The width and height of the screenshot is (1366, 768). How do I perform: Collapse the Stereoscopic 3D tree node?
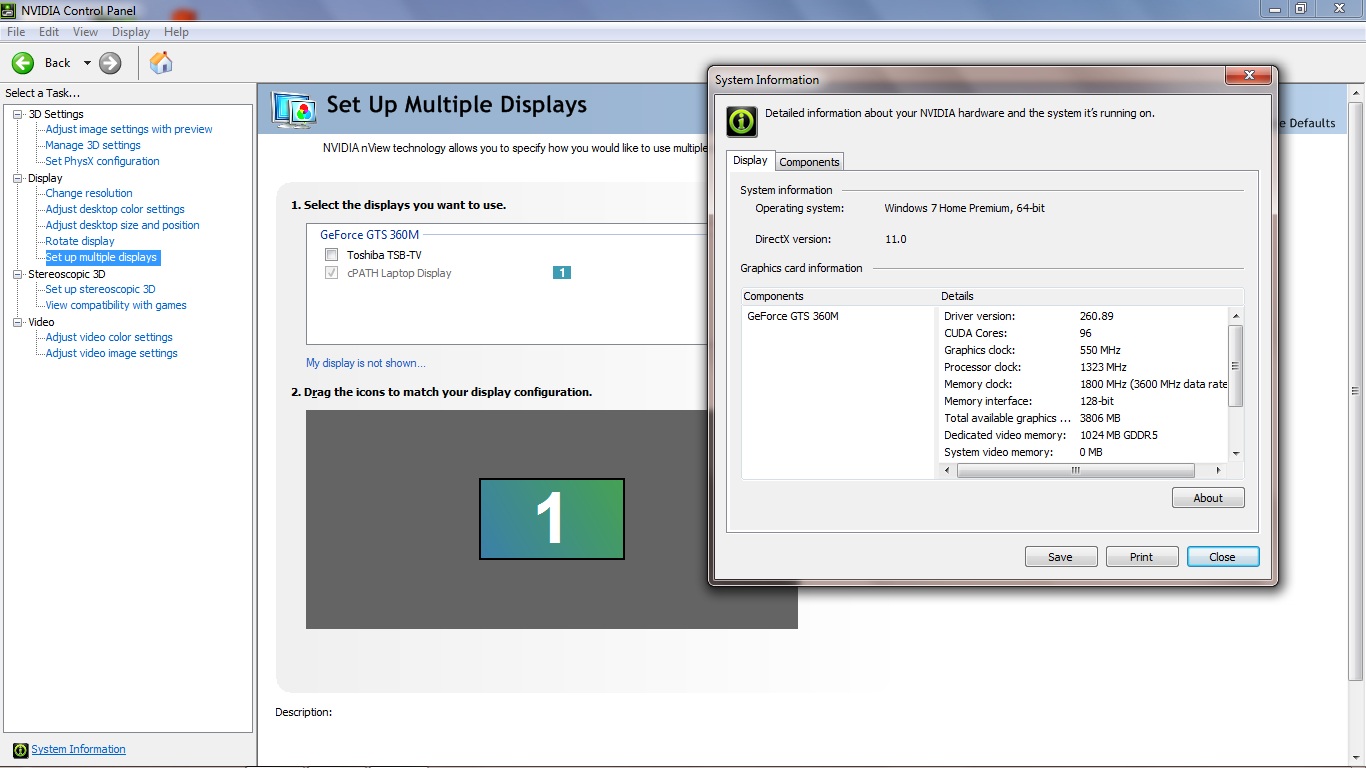[18, 274]
